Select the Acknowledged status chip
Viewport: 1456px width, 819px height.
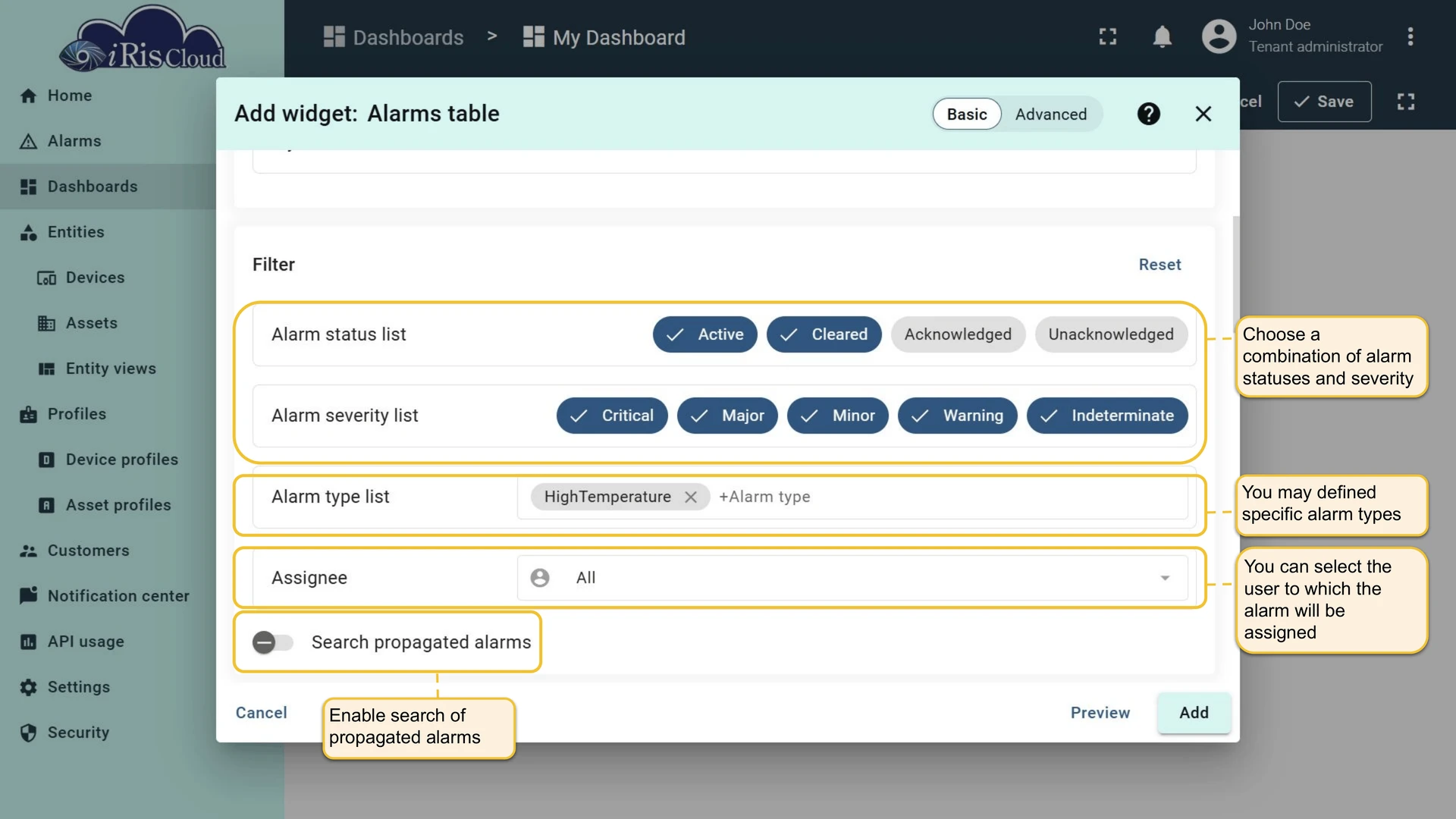point(958,334)
